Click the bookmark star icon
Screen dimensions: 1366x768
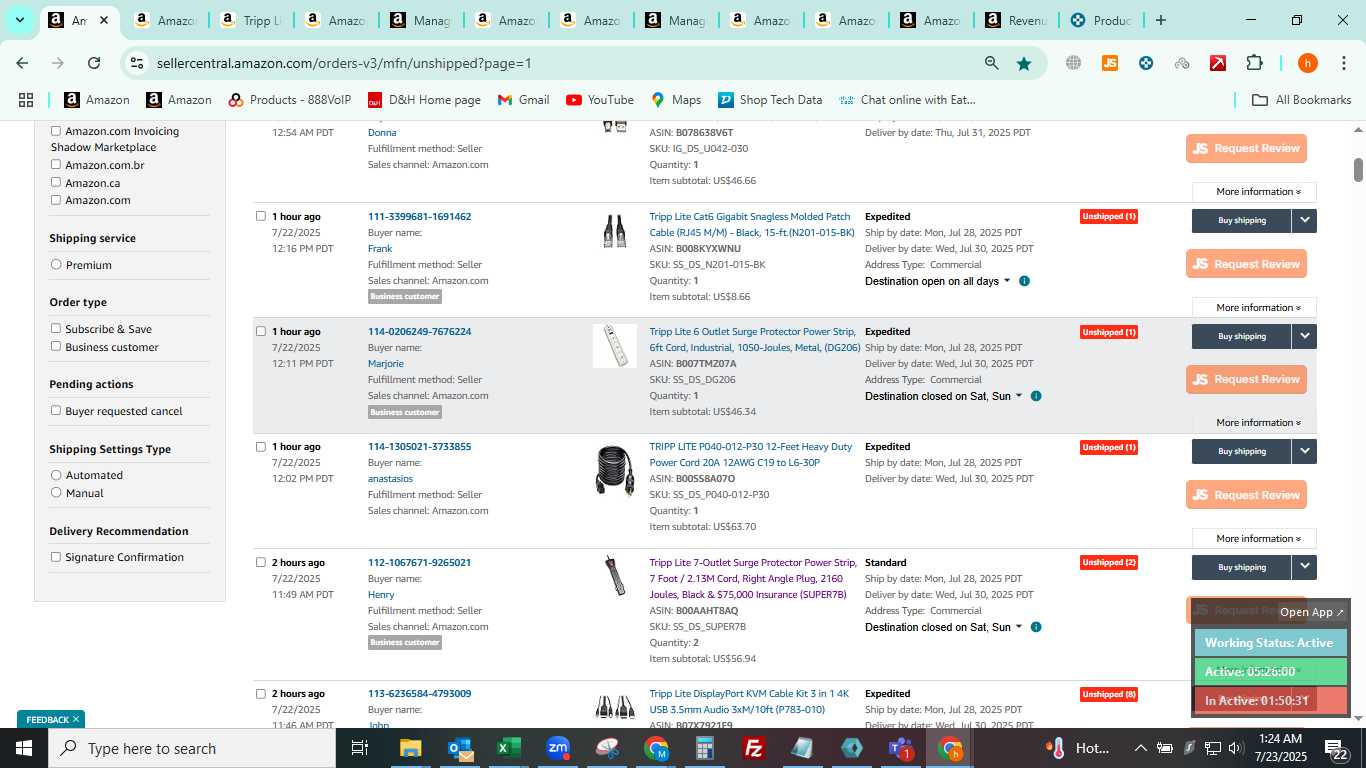tap(1024, 63)
